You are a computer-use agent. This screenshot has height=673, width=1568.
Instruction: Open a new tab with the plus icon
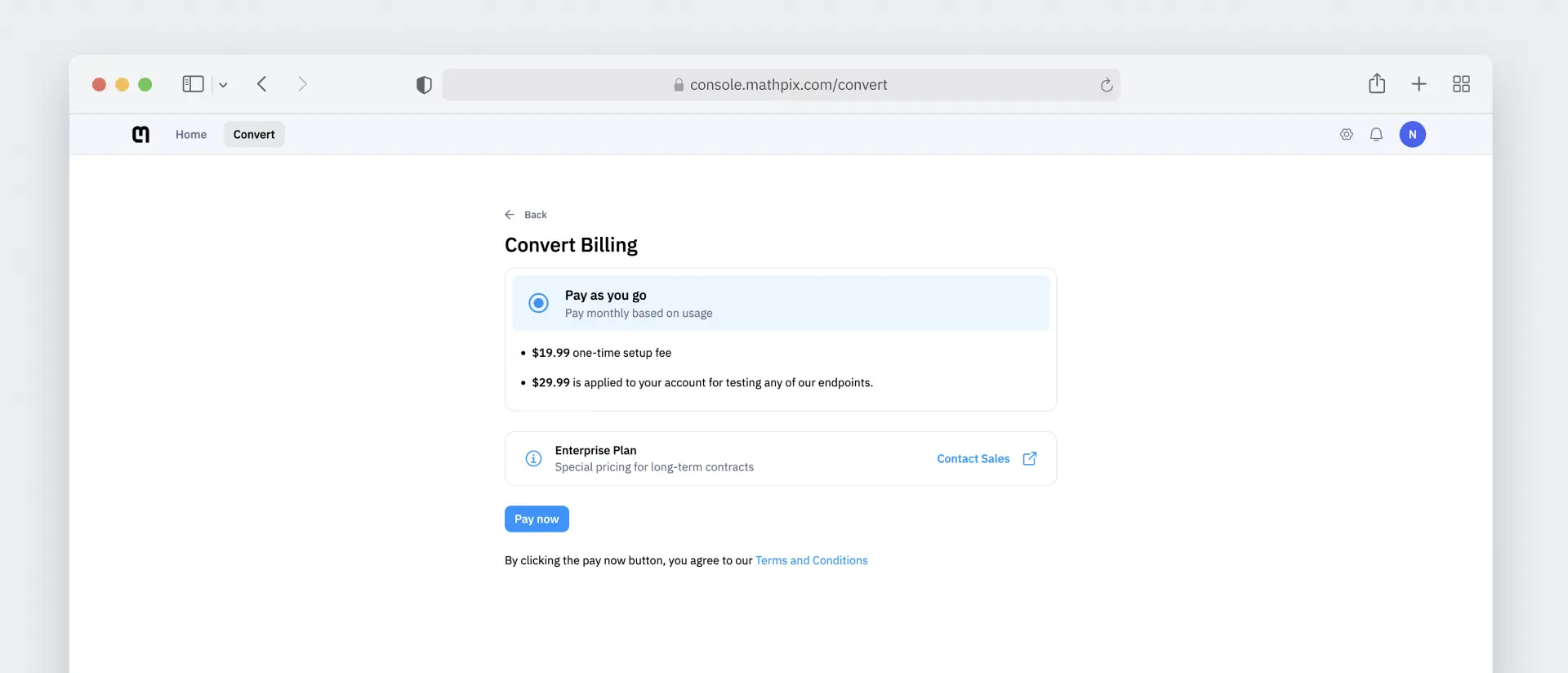(x=1419, y=84)
